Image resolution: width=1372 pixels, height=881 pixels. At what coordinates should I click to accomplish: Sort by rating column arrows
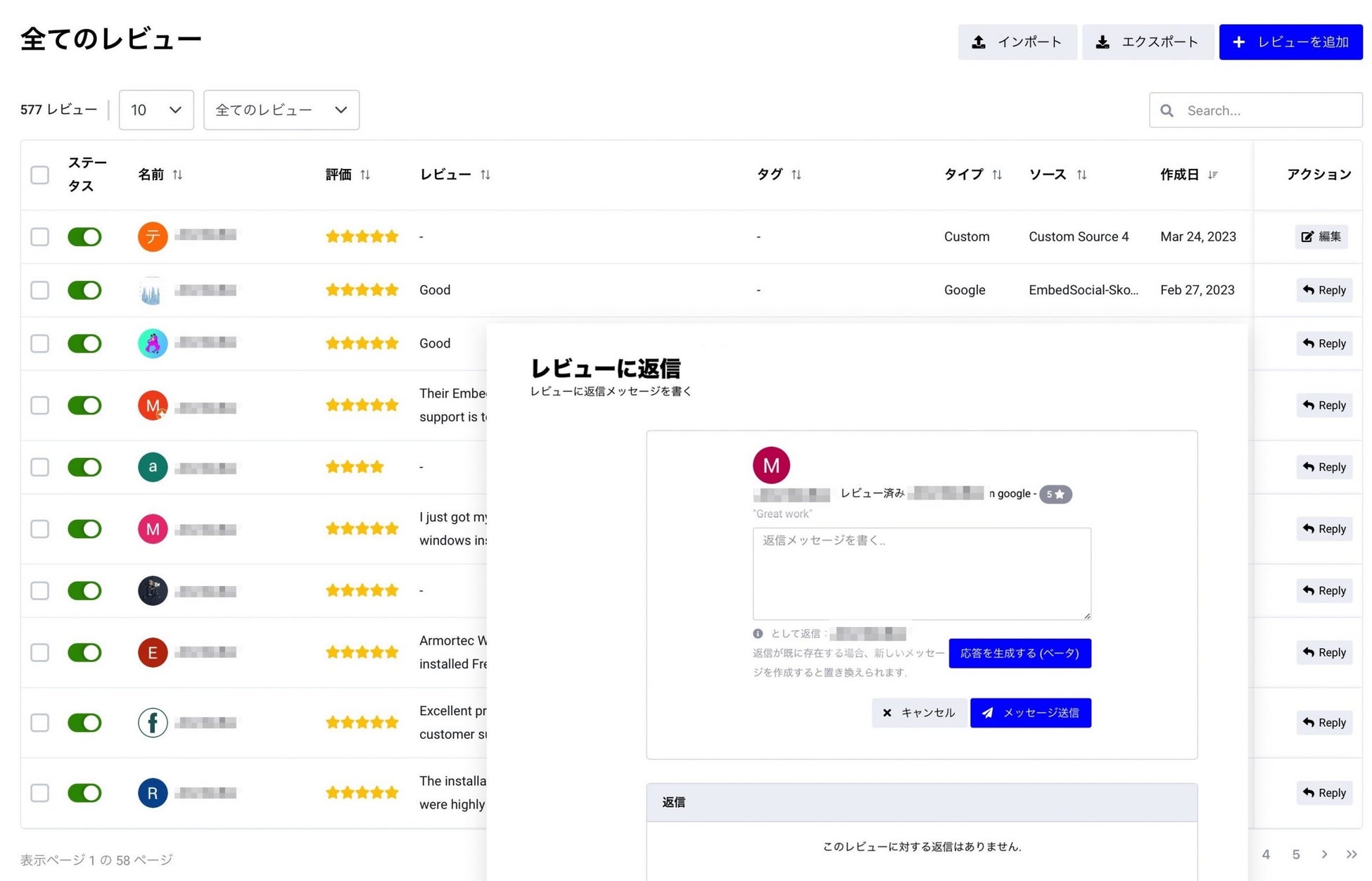tap(364, 175)
